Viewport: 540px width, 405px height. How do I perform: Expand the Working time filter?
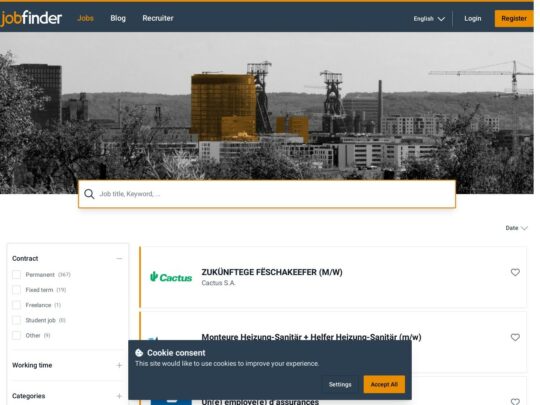119,365
